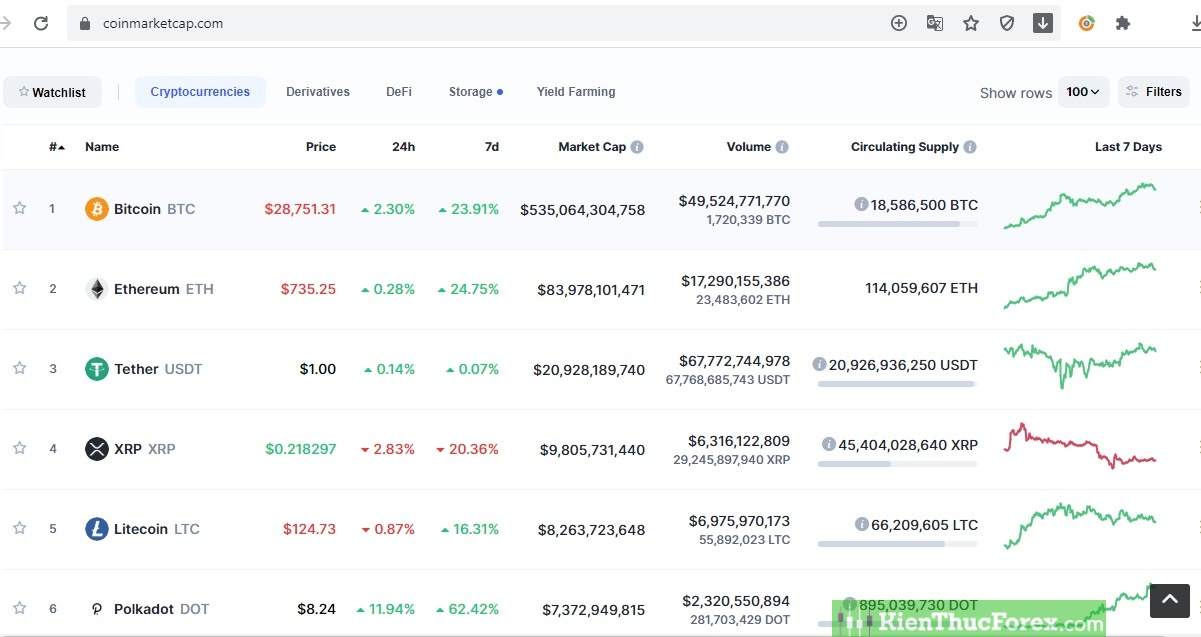Image resolution: width=1201 pixels, height=637 pixels.
Task: Open the Watchlist button
Action: pos(52,92)
